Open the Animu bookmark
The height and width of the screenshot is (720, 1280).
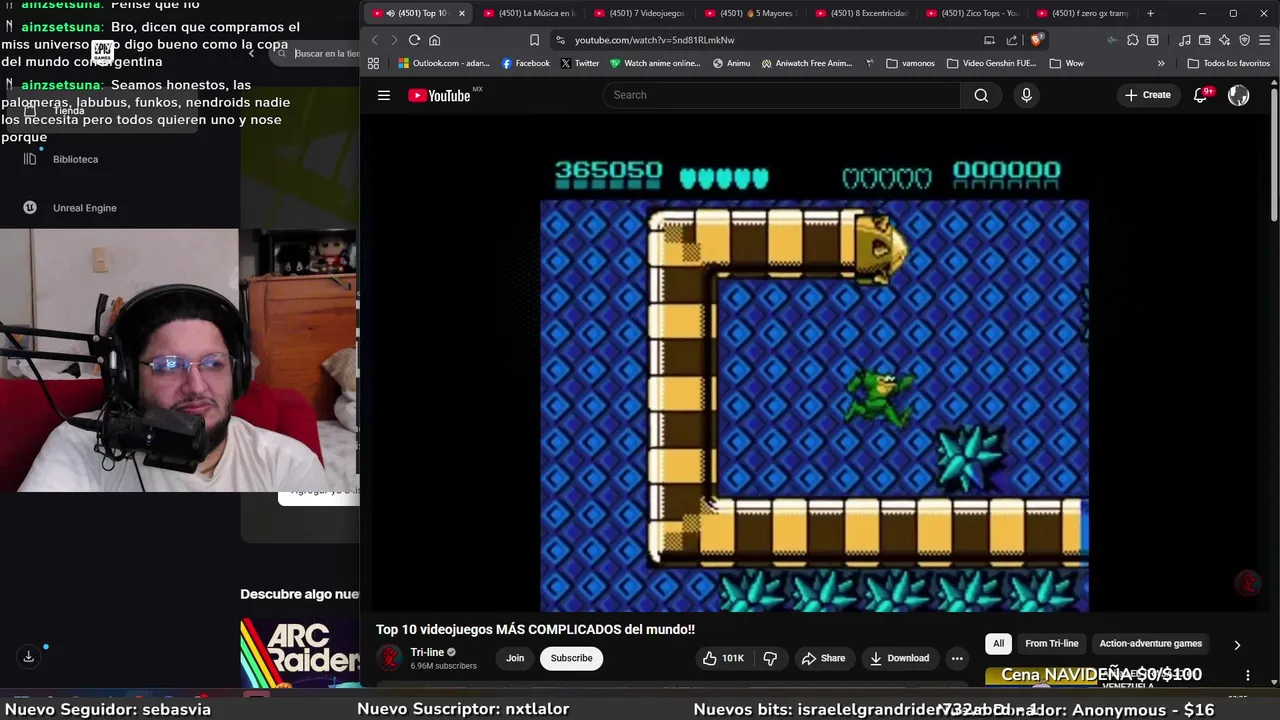[731, 63]
